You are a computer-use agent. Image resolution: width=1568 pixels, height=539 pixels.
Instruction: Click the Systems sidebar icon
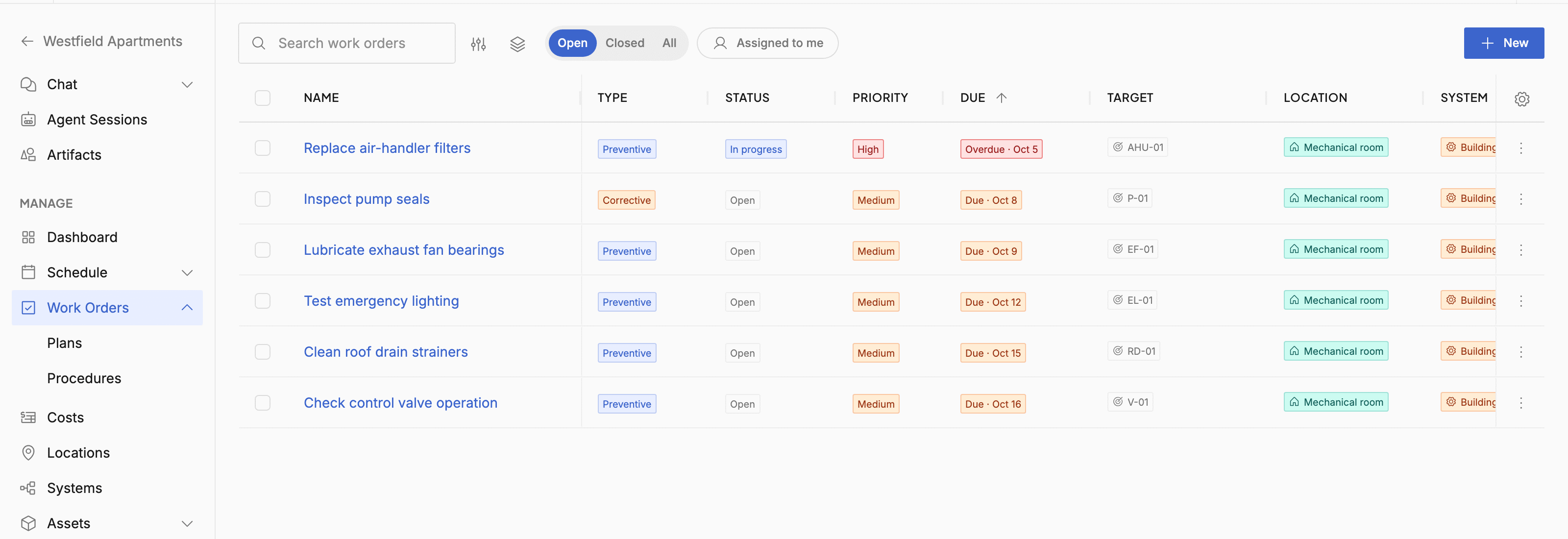[28, 488]
